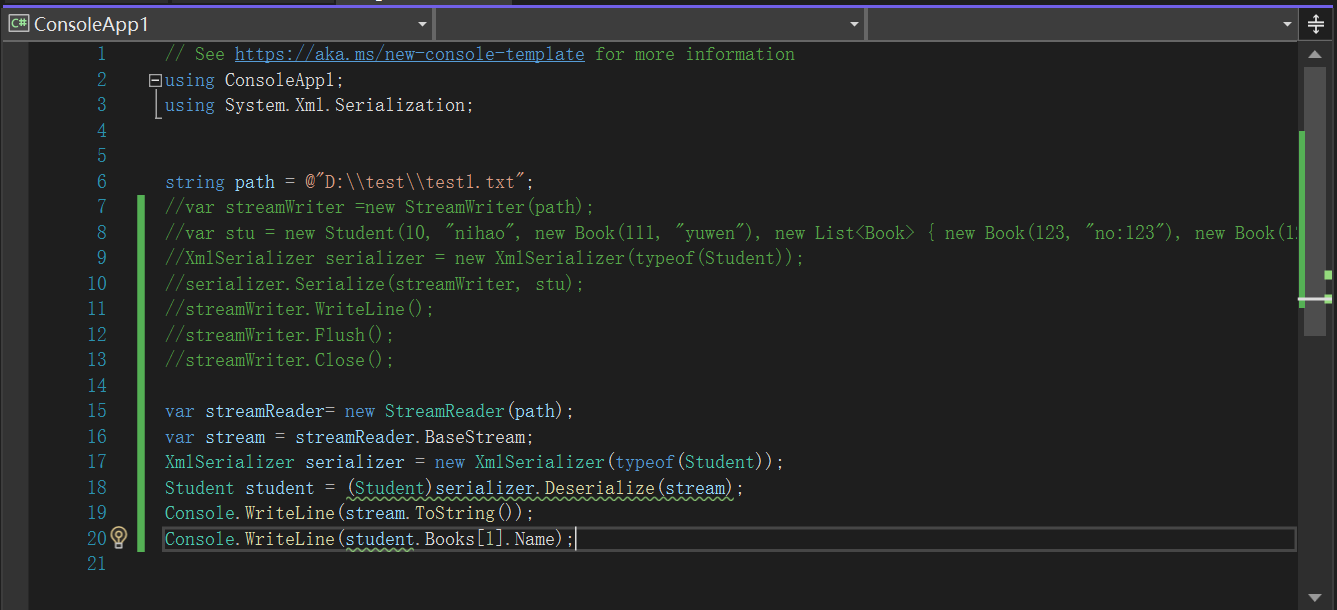Click 'typeof' keyword on line 17
This screenshot has height=610, width=1337.
click(x=645, y=462)
